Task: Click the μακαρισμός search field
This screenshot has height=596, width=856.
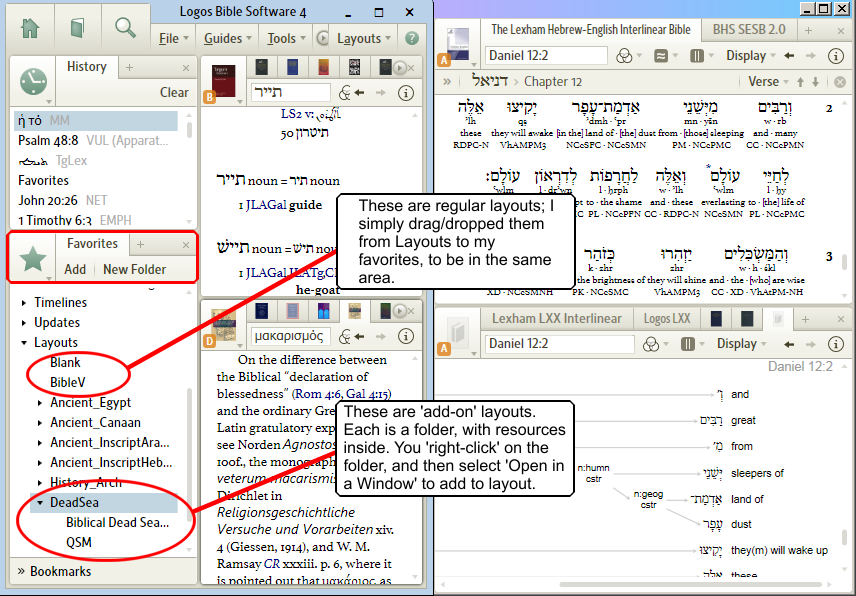Action: (290, 336)
